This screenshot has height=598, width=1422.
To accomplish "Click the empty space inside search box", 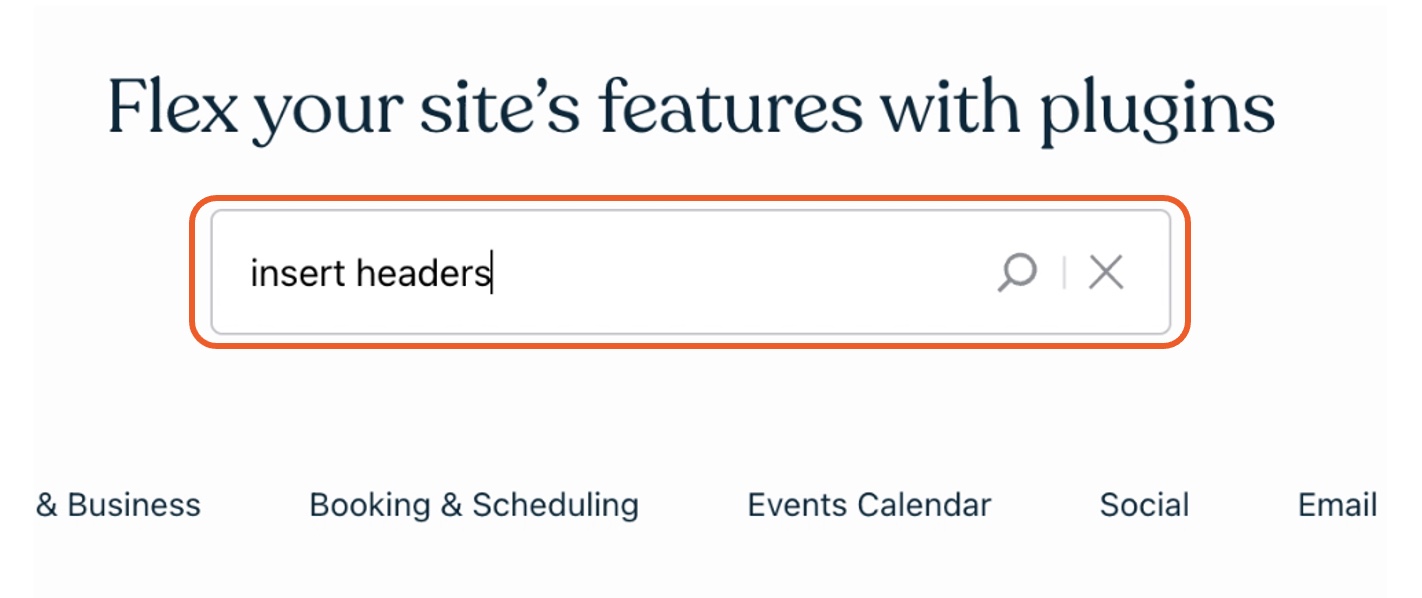I will 740,272.
